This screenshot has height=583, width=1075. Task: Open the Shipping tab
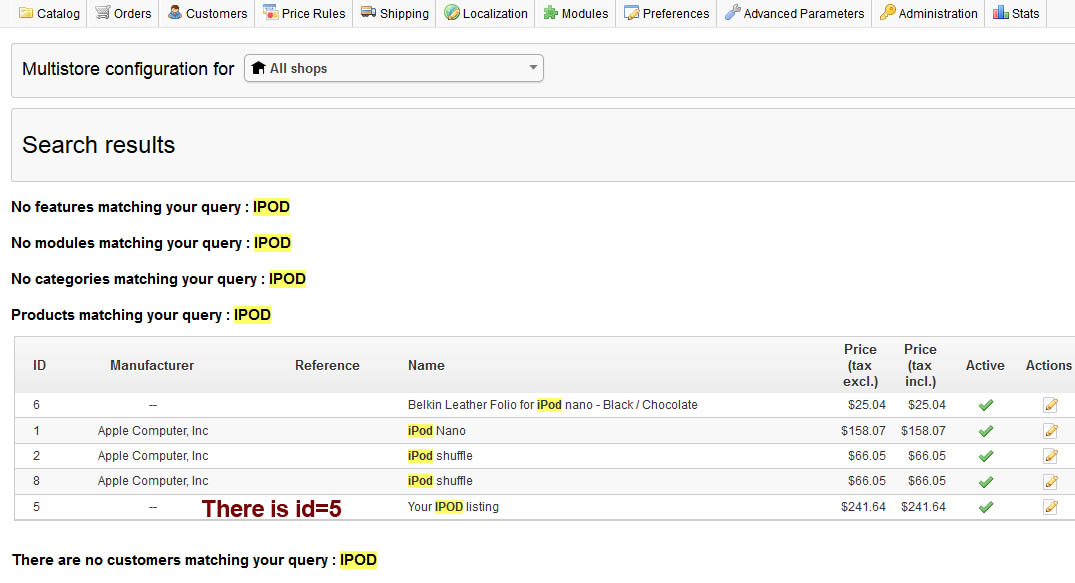click(395, 13)
